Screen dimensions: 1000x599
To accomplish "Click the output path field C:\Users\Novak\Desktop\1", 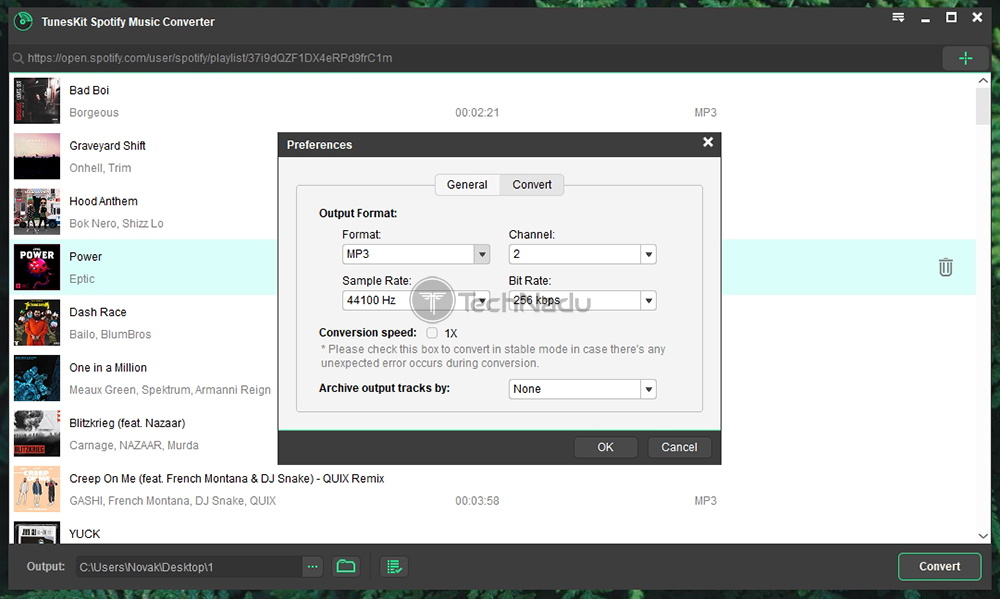I will [x=189, y=566].
